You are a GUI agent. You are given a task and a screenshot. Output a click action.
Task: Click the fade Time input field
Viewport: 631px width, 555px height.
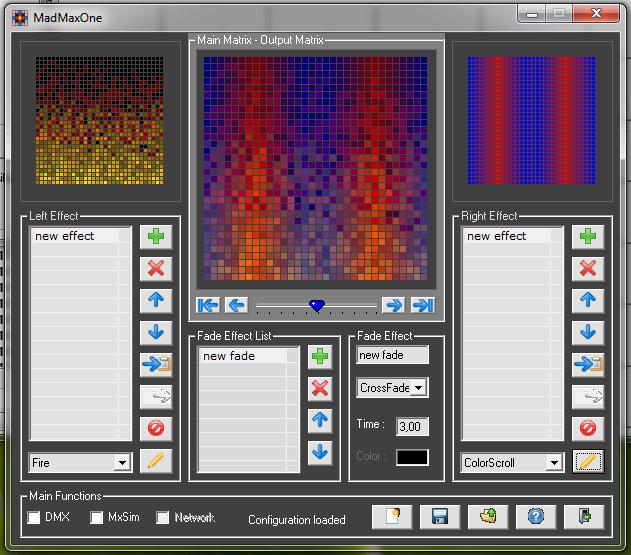coord(412,427)
